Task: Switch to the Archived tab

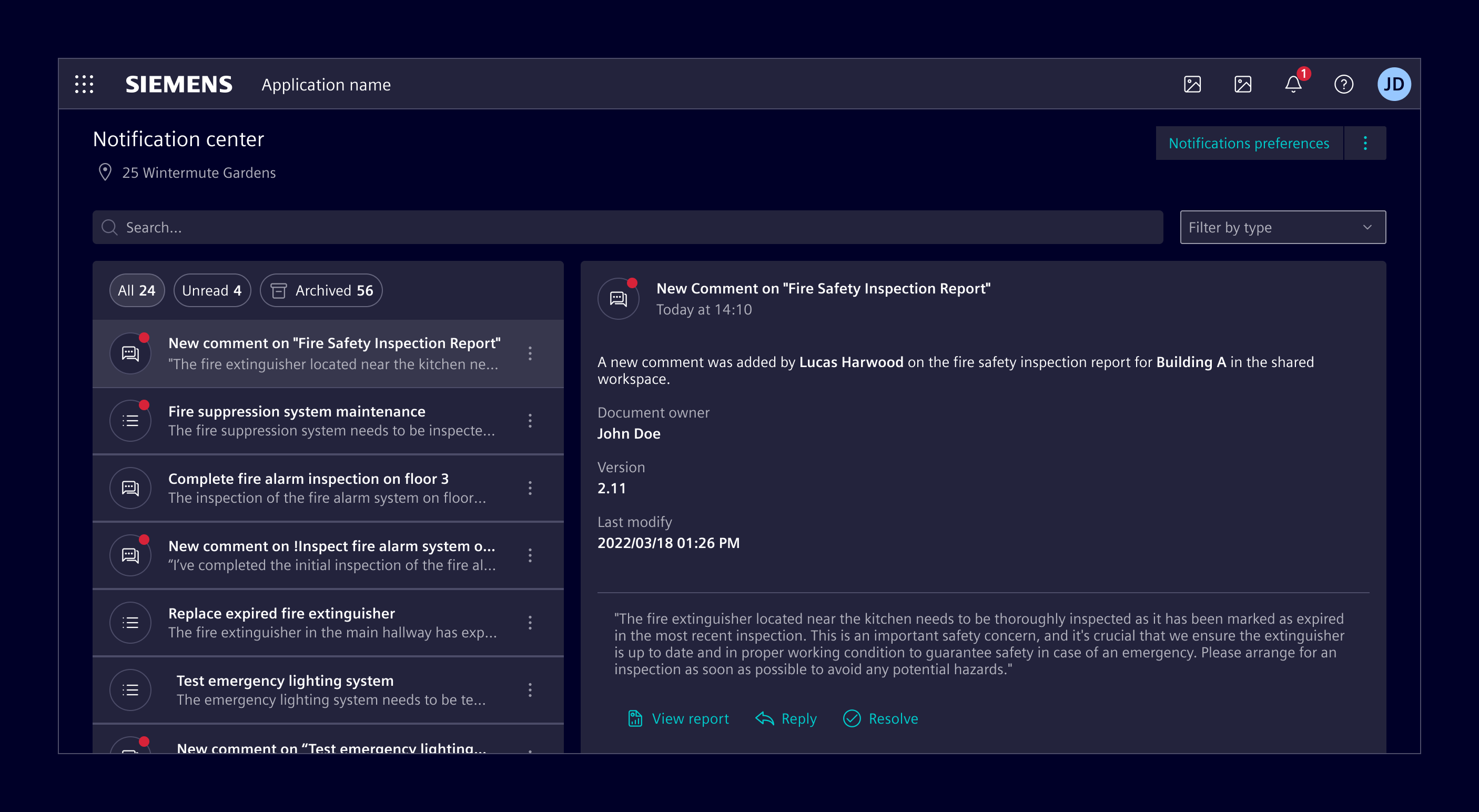Action: coord(321,291)
